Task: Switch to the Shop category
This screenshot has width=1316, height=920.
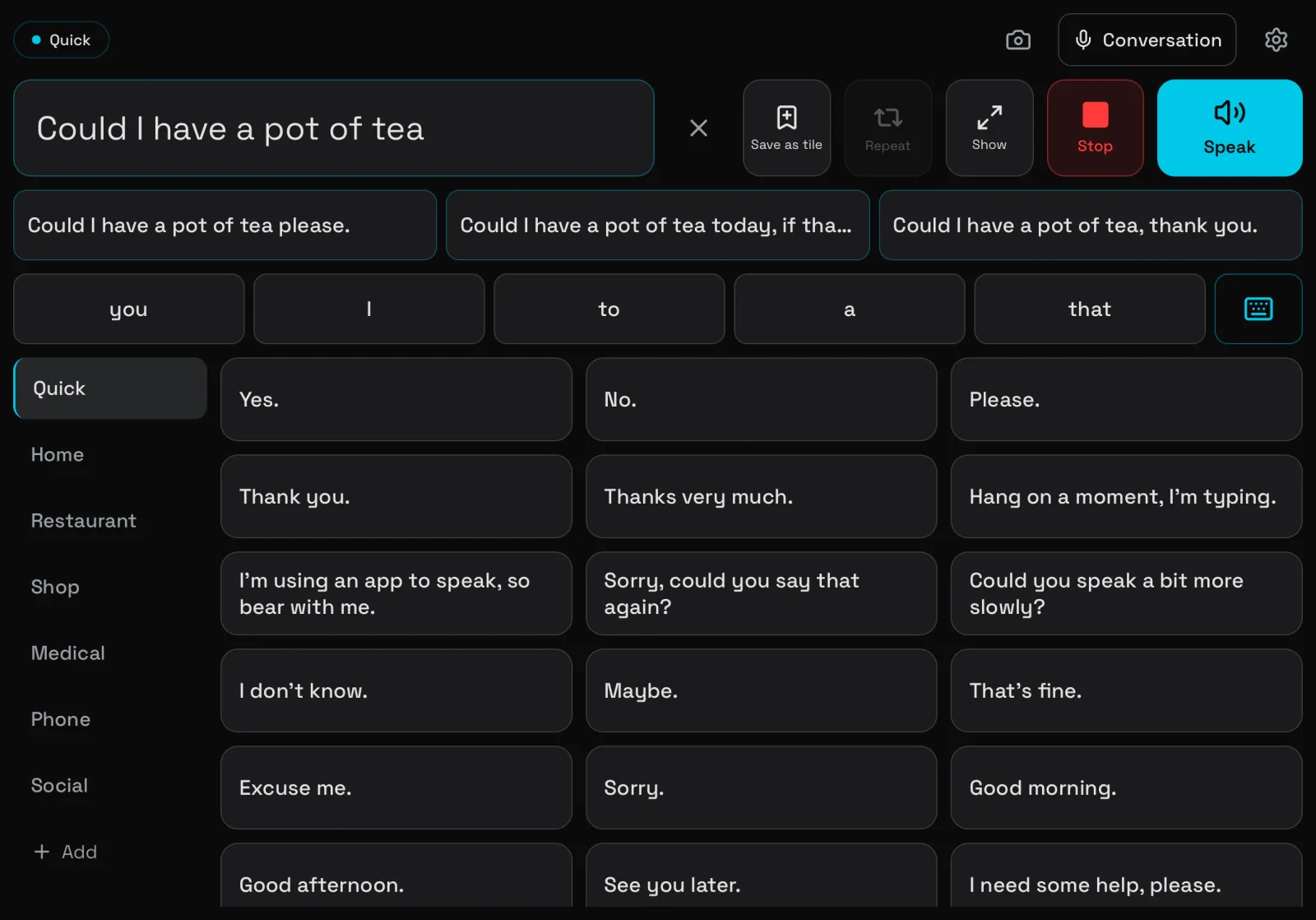Action: [x=110, y=587]
